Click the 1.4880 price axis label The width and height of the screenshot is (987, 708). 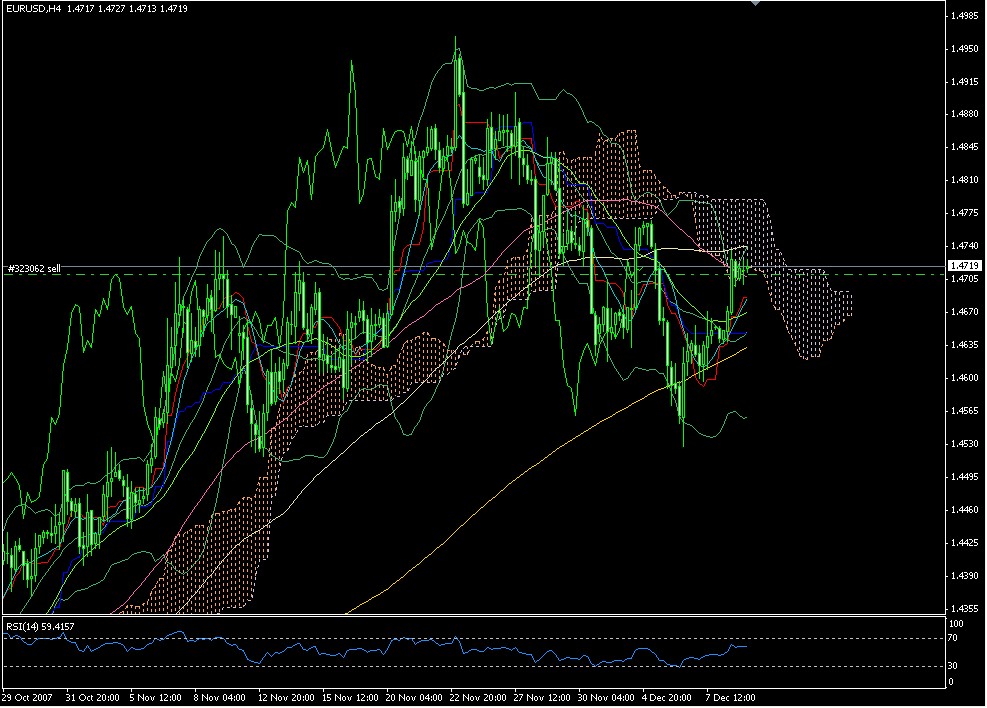(x=965, y=115)
